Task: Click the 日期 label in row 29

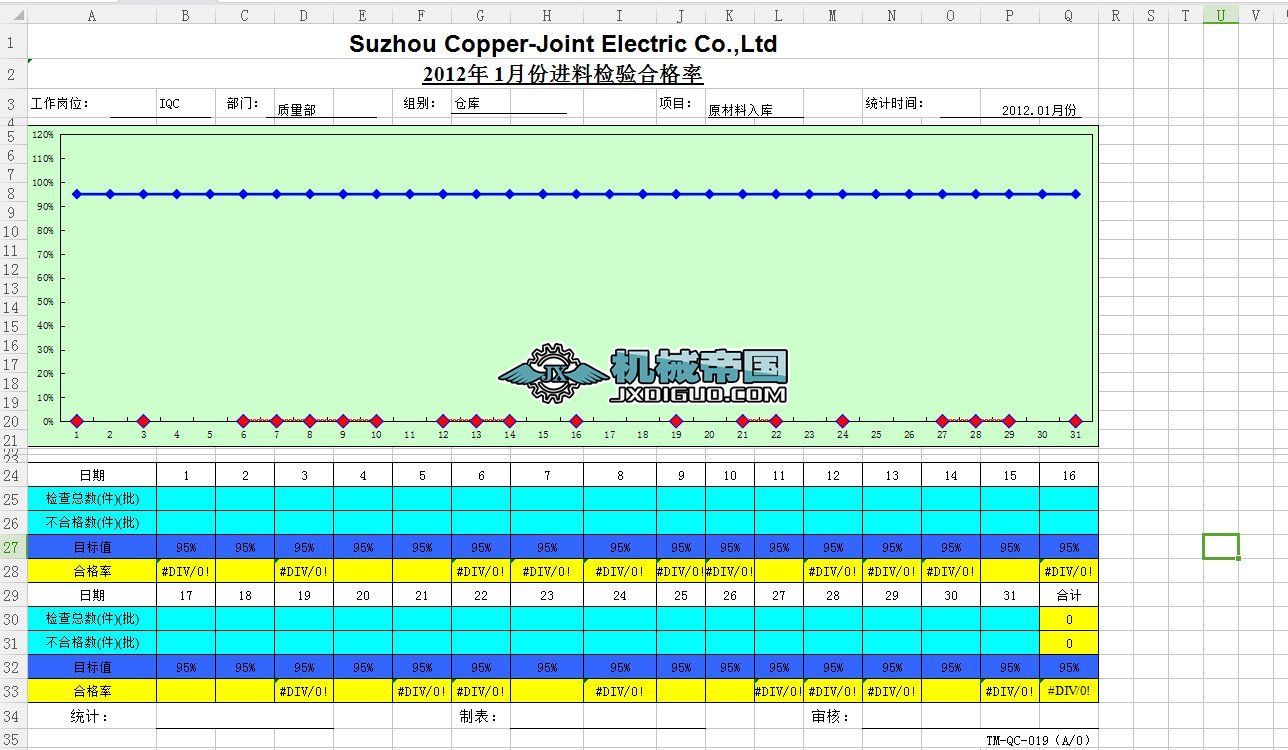Action: click(92, 595)
